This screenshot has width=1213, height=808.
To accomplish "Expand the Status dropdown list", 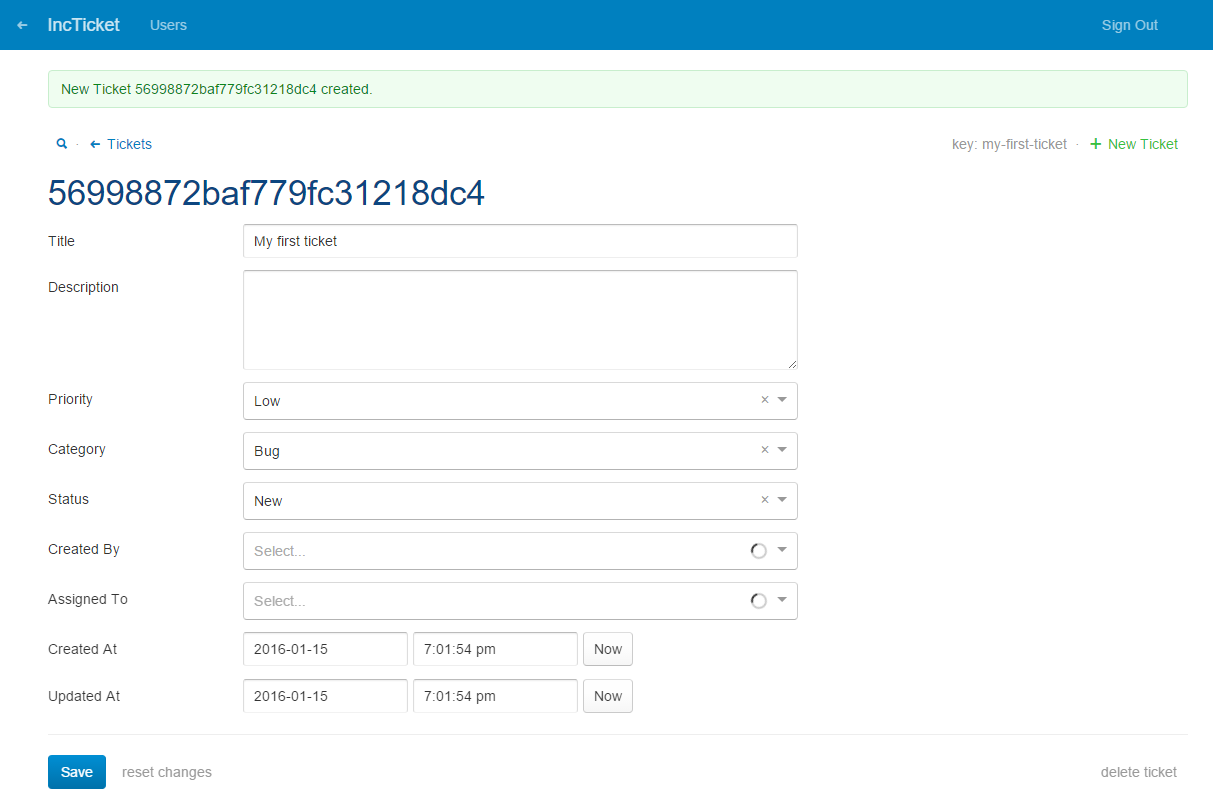I will (782, 500).
